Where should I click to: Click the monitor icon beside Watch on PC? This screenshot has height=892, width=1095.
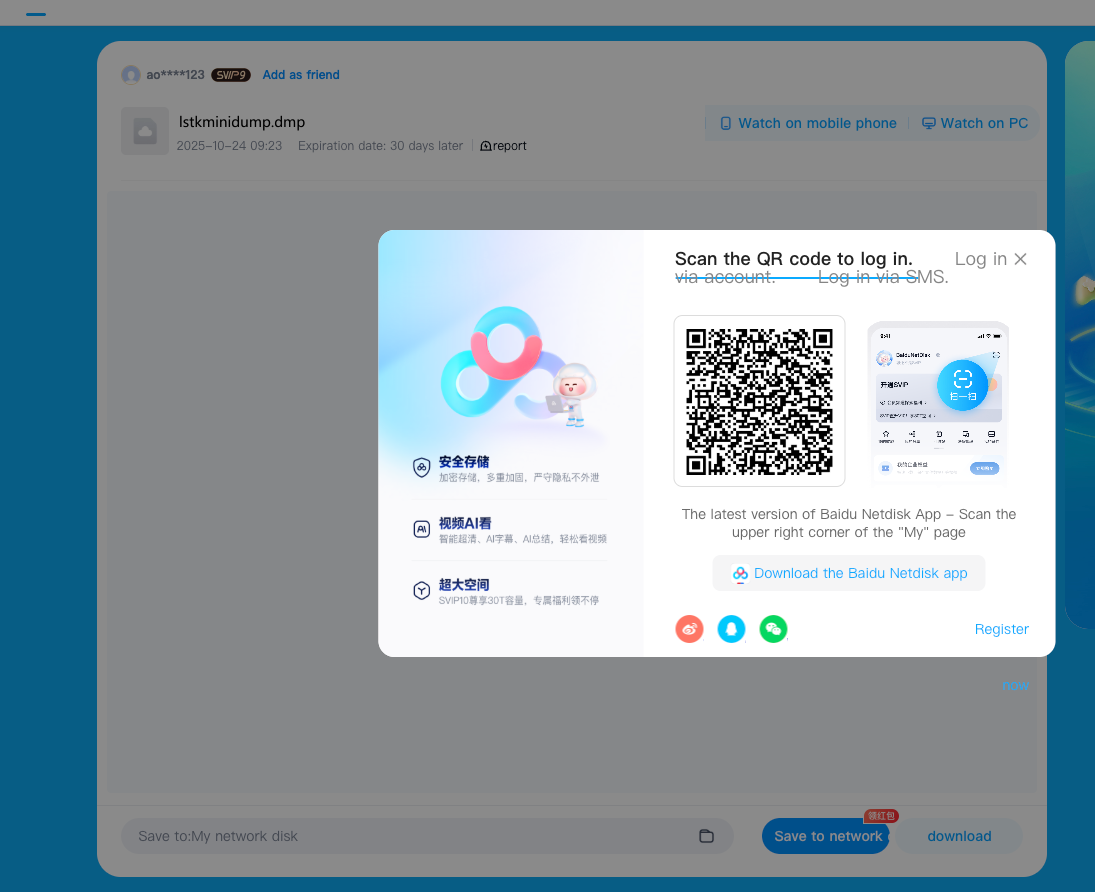pyautogui.click(x=928, y=123)
